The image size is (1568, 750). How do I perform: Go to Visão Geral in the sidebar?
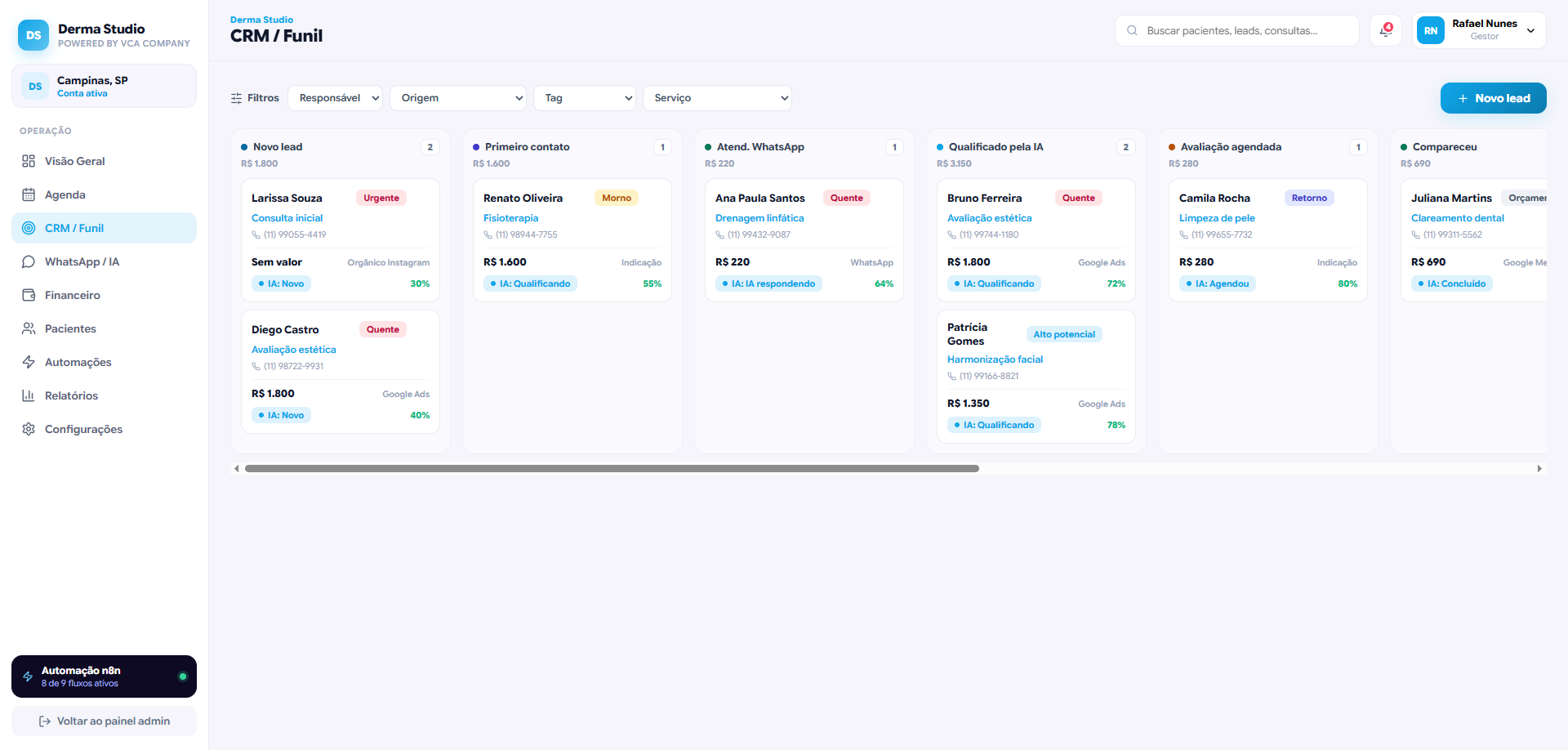[x=104, y=161]
